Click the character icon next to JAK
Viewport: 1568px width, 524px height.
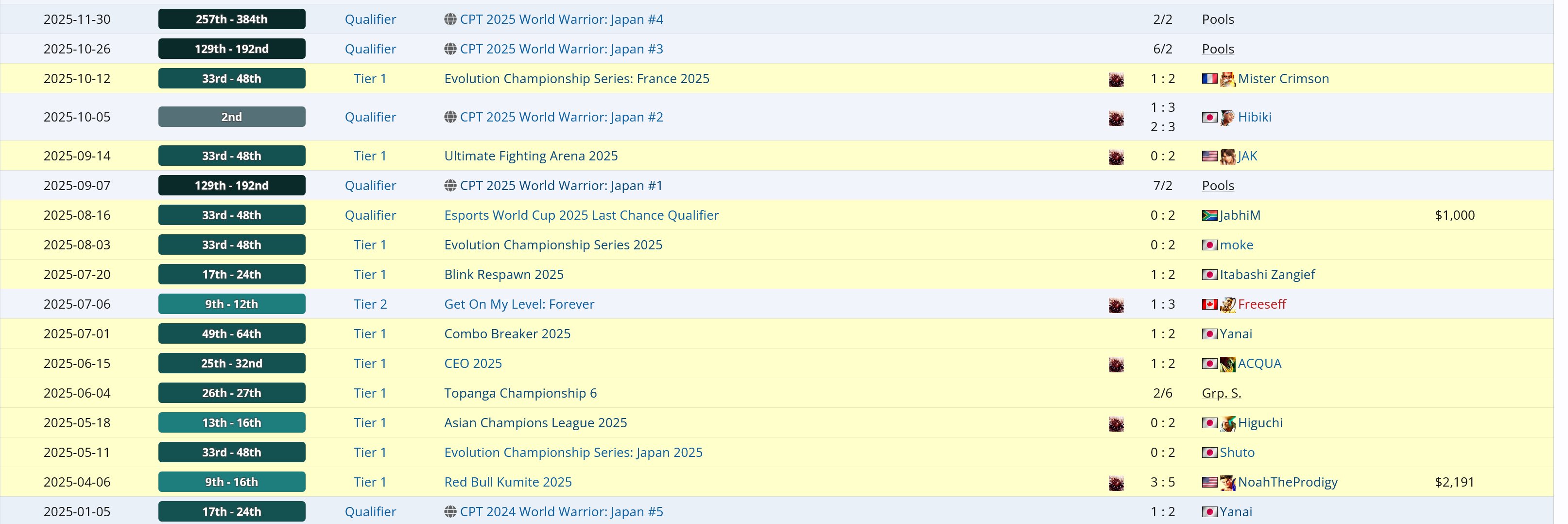tap(1227, 157)
